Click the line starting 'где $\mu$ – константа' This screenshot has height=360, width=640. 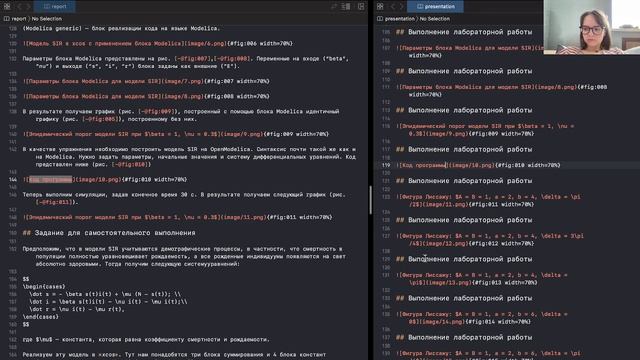tap(146, 340)
